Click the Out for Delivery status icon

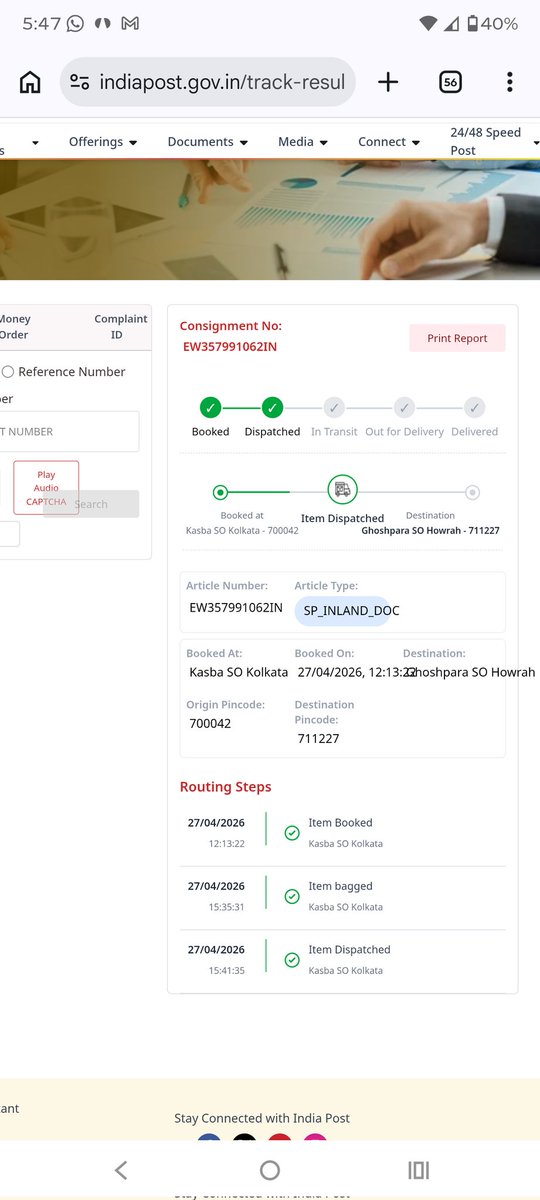click(404, 407)
